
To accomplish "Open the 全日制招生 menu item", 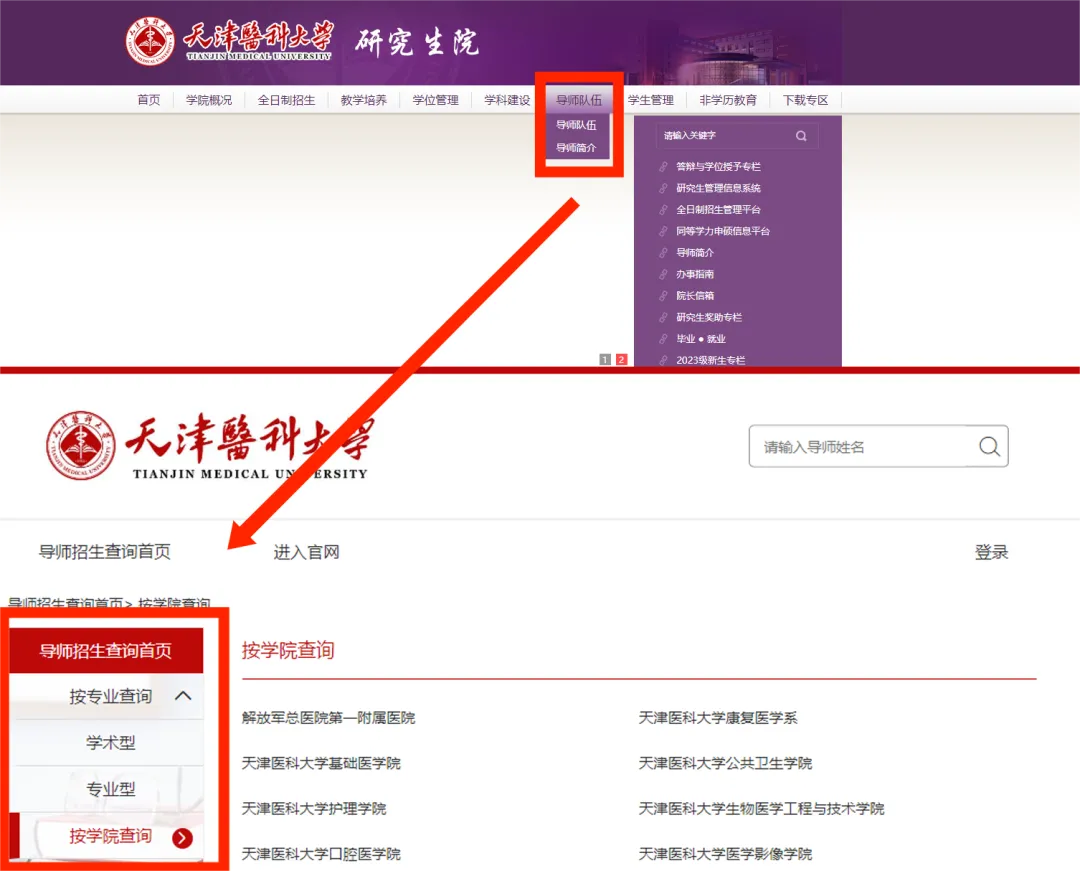I will point(287,101).
